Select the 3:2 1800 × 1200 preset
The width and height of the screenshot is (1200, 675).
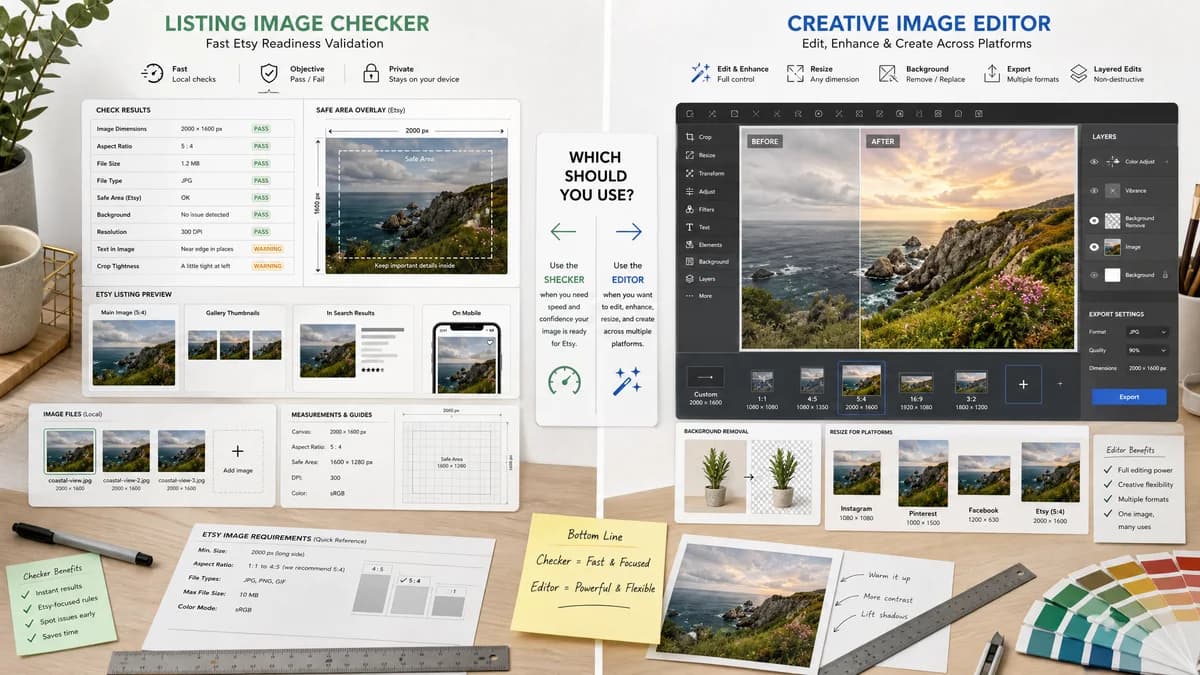point(971,392)
